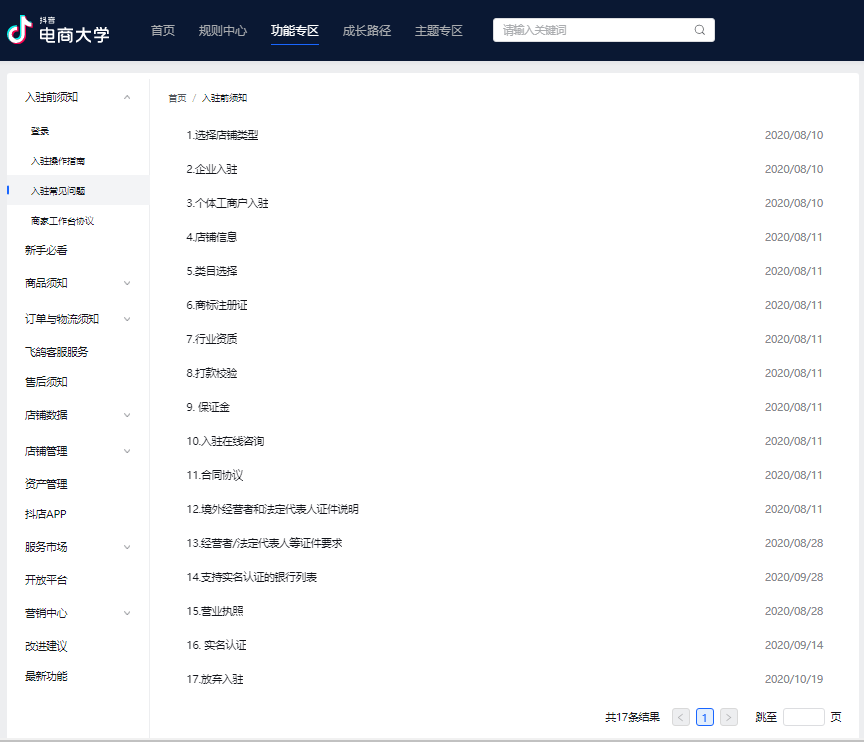Screen dimensions: 864x742
Task: Select 入驻操作指南 in sidebar
Action: 64,160
